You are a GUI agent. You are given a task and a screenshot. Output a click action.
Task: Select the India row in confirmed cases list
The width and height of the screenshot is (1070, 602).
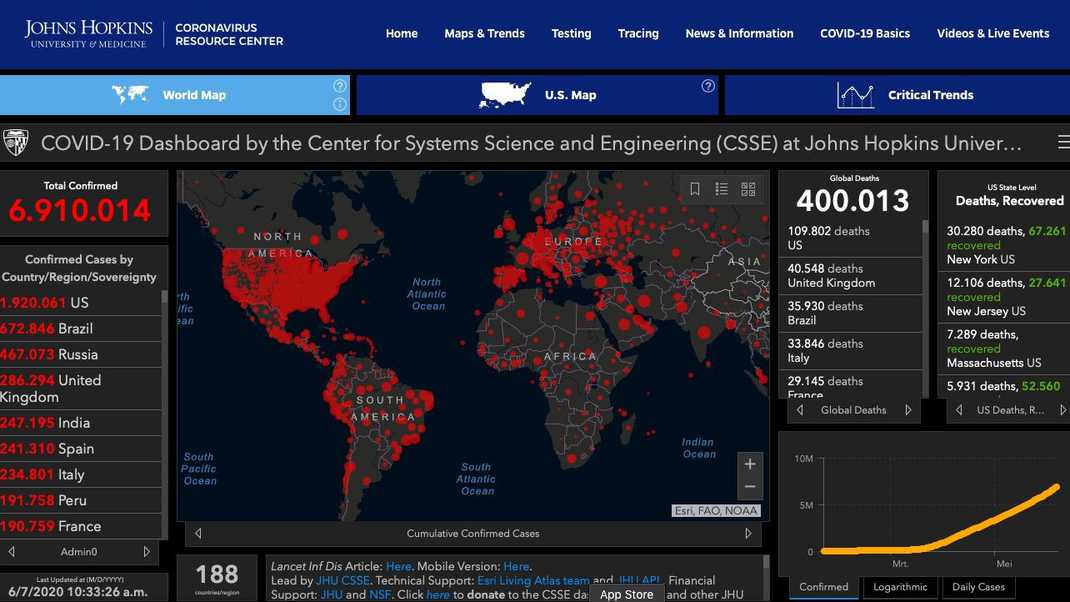click(x=81, y=422)
